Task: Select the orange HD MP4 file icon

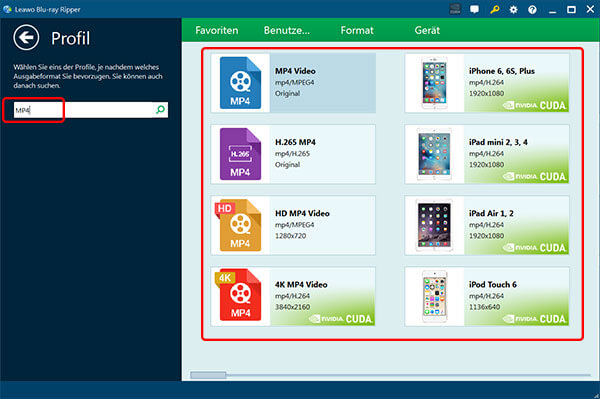Action: (x=238, y=225)
